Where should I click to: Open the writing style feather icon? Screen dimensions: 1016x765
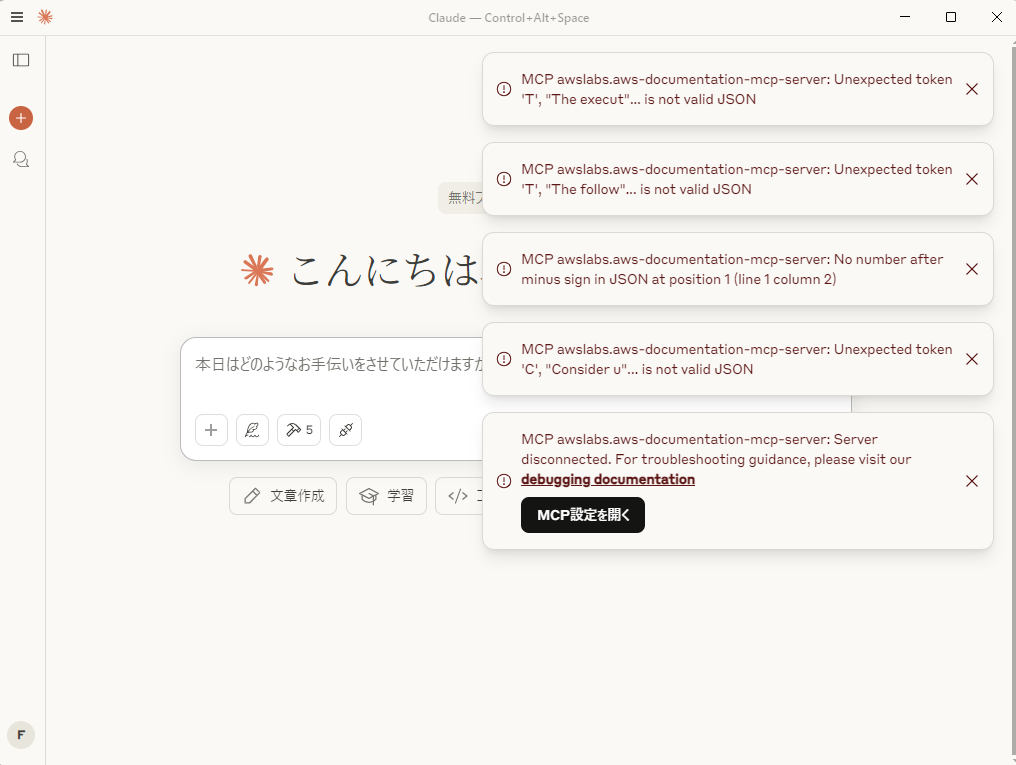point(252,430)
